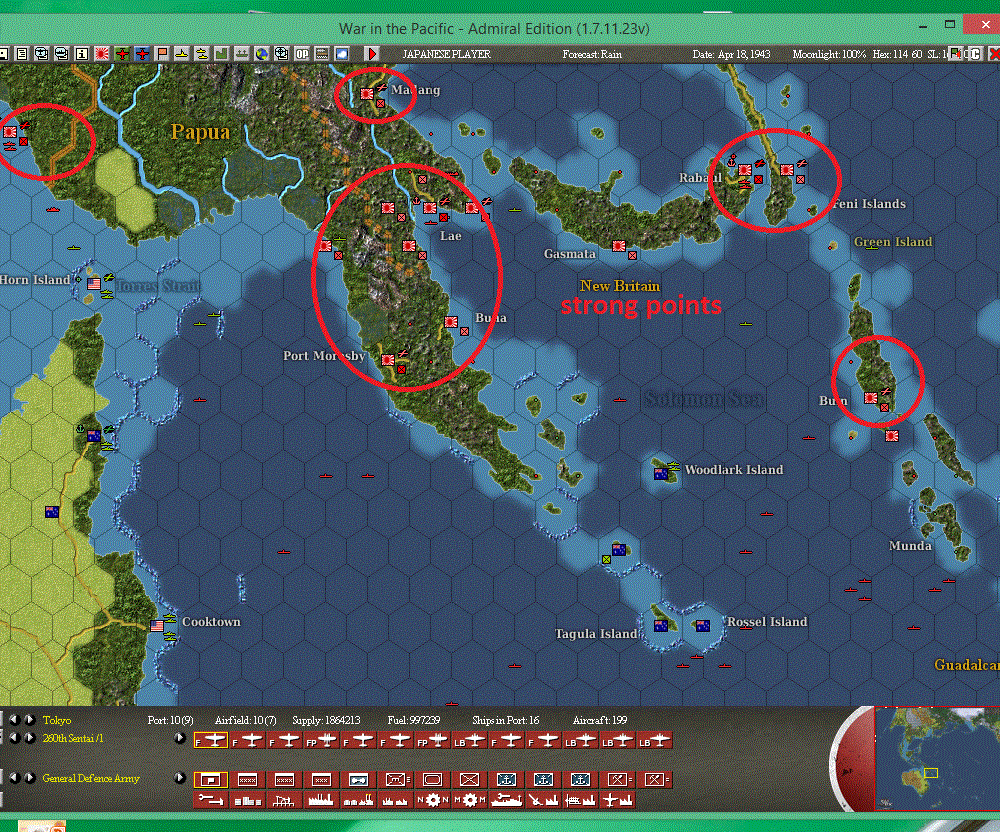
Task: Open the Tokyo base name link
Action: pyautogui.click(x=57, y=720)
